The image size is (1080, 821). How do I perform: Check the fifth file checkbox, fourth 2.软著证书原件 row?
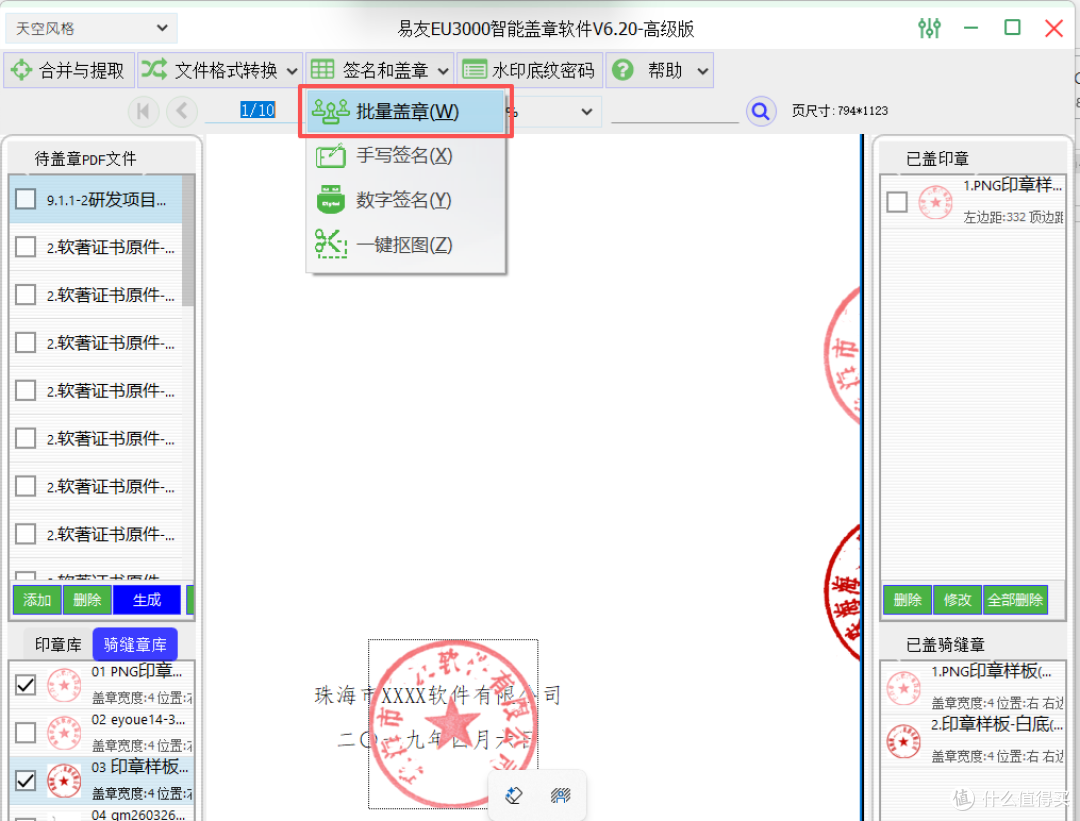click(25, 391)
